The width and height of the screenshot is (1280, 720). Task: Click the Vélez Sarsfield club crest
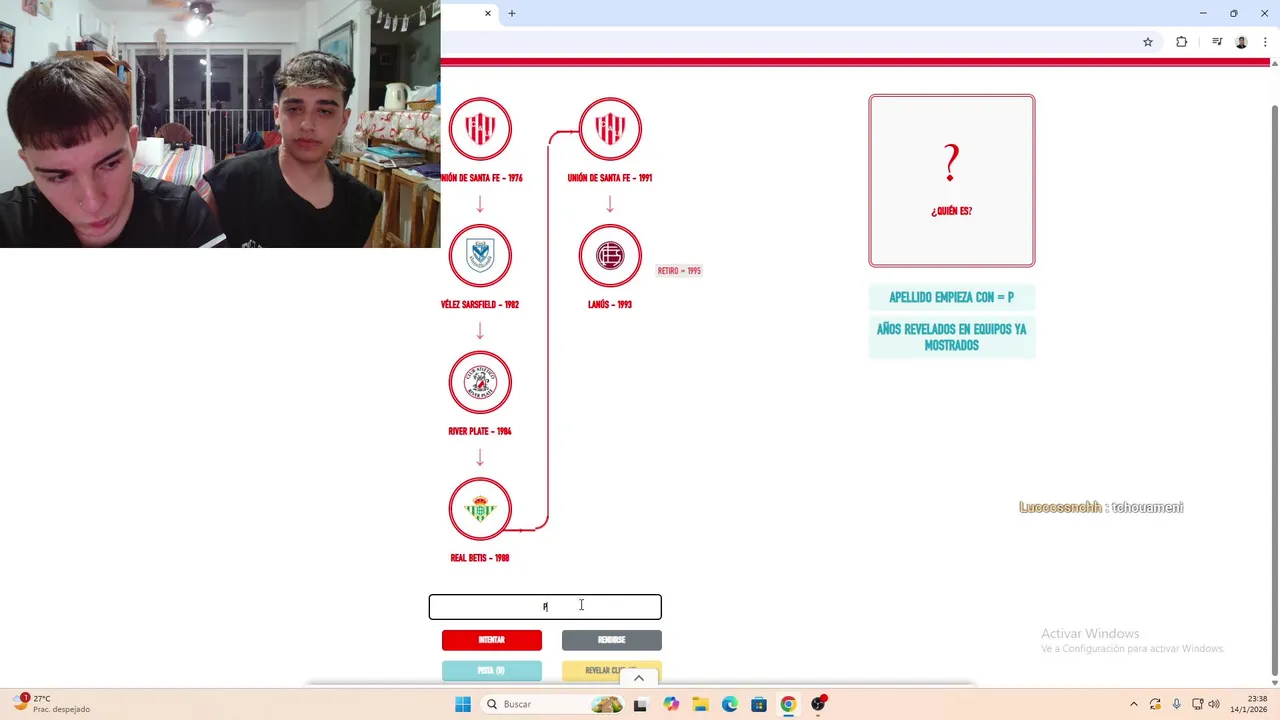[x=480, y=255]
